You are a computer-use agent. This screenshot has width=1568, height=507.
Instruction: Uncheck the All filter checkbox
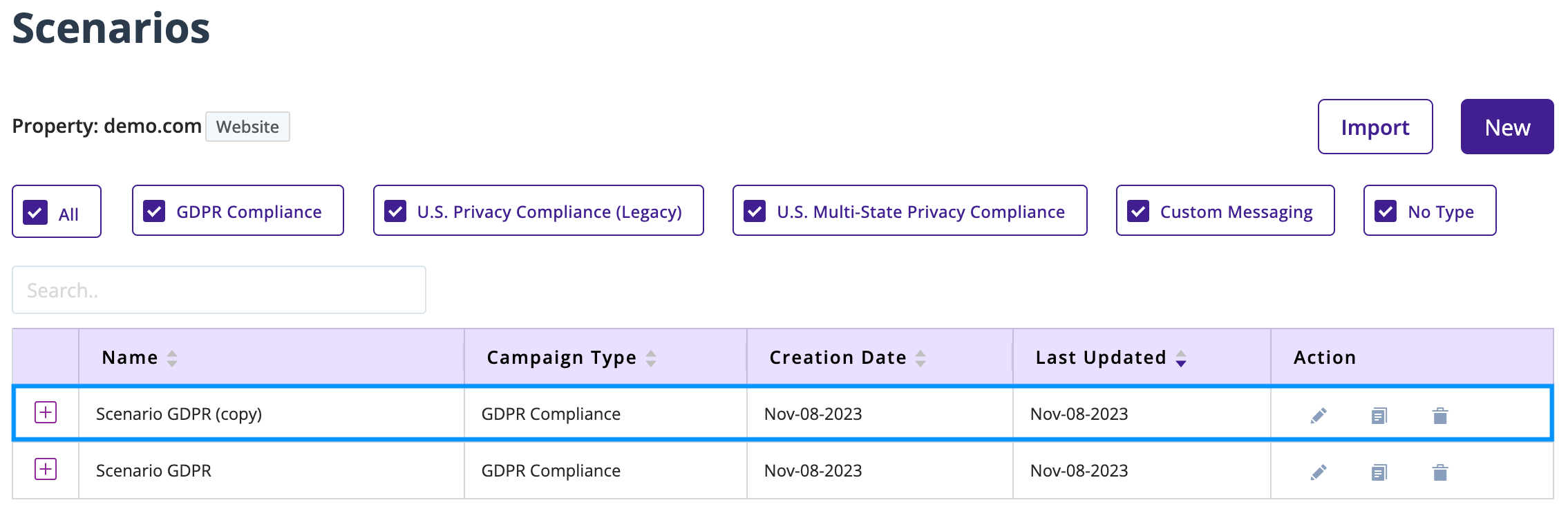37,212
